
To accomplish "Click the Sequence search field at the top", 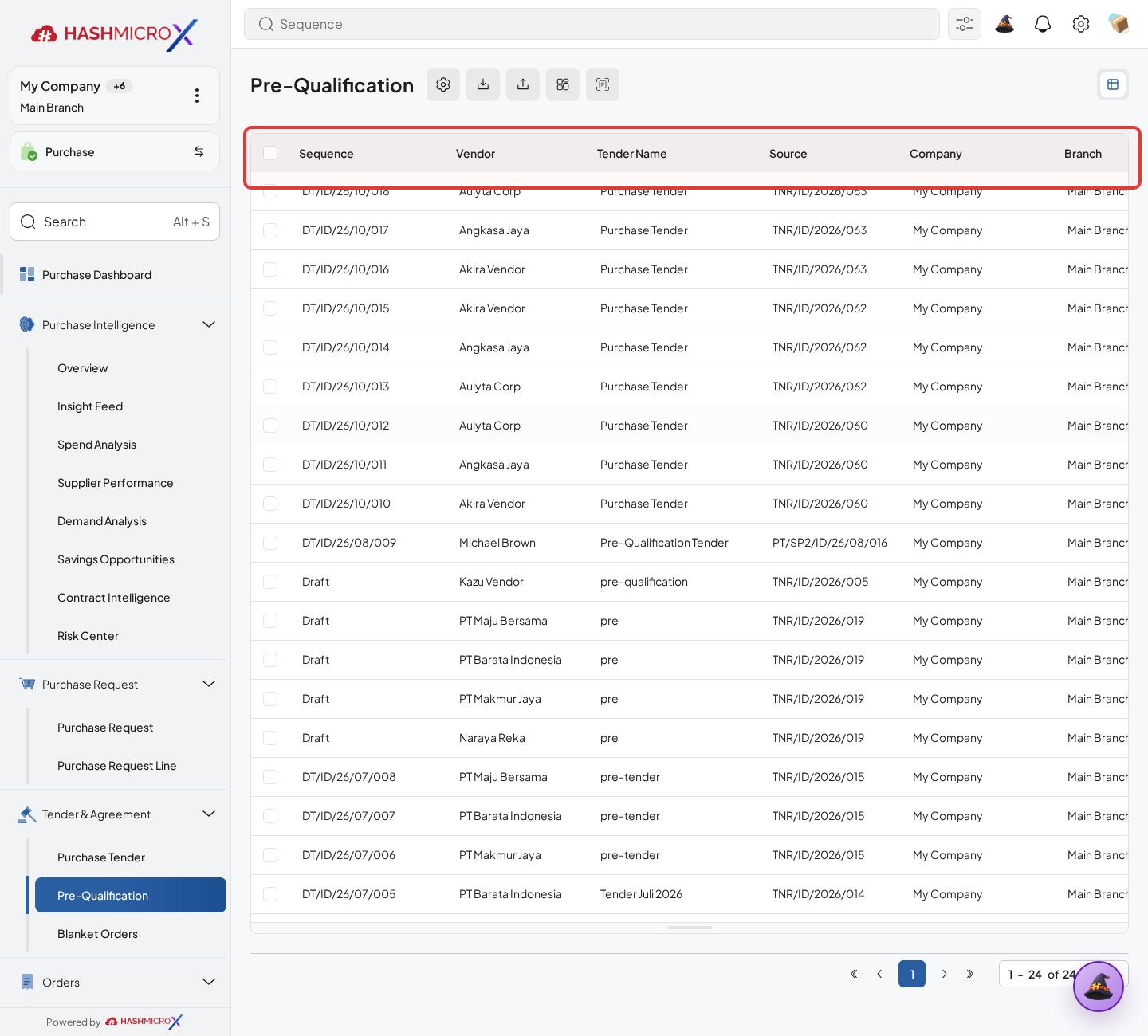I will pos(592,24).
